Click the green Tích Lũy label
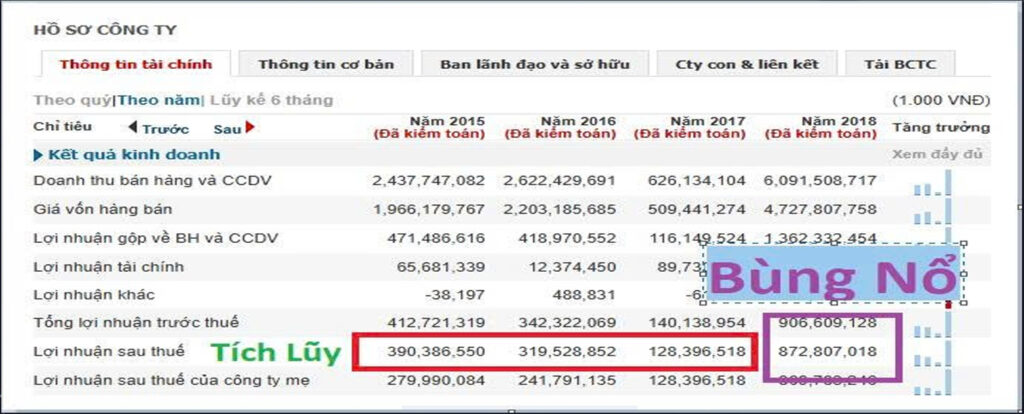1024x414 pixels. tap(276, 353)
